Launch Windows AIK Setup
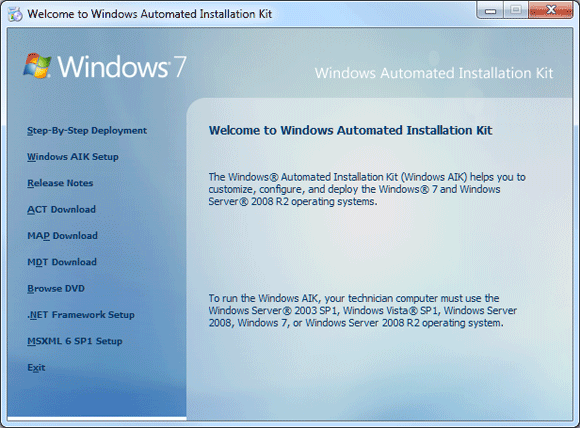 [x=73, y=157]
